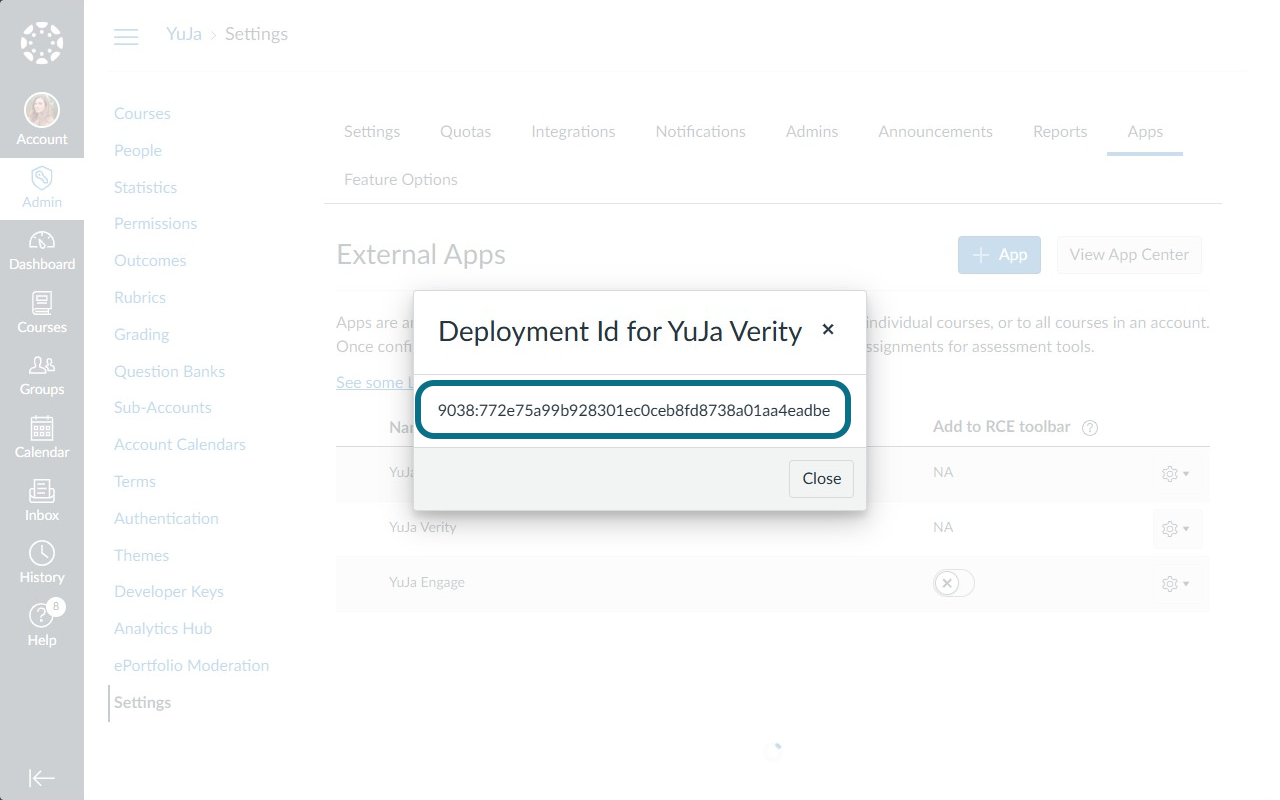Open the ePortfolio Moderation link
The image size is (1280, 800).
tap(191, 666)
